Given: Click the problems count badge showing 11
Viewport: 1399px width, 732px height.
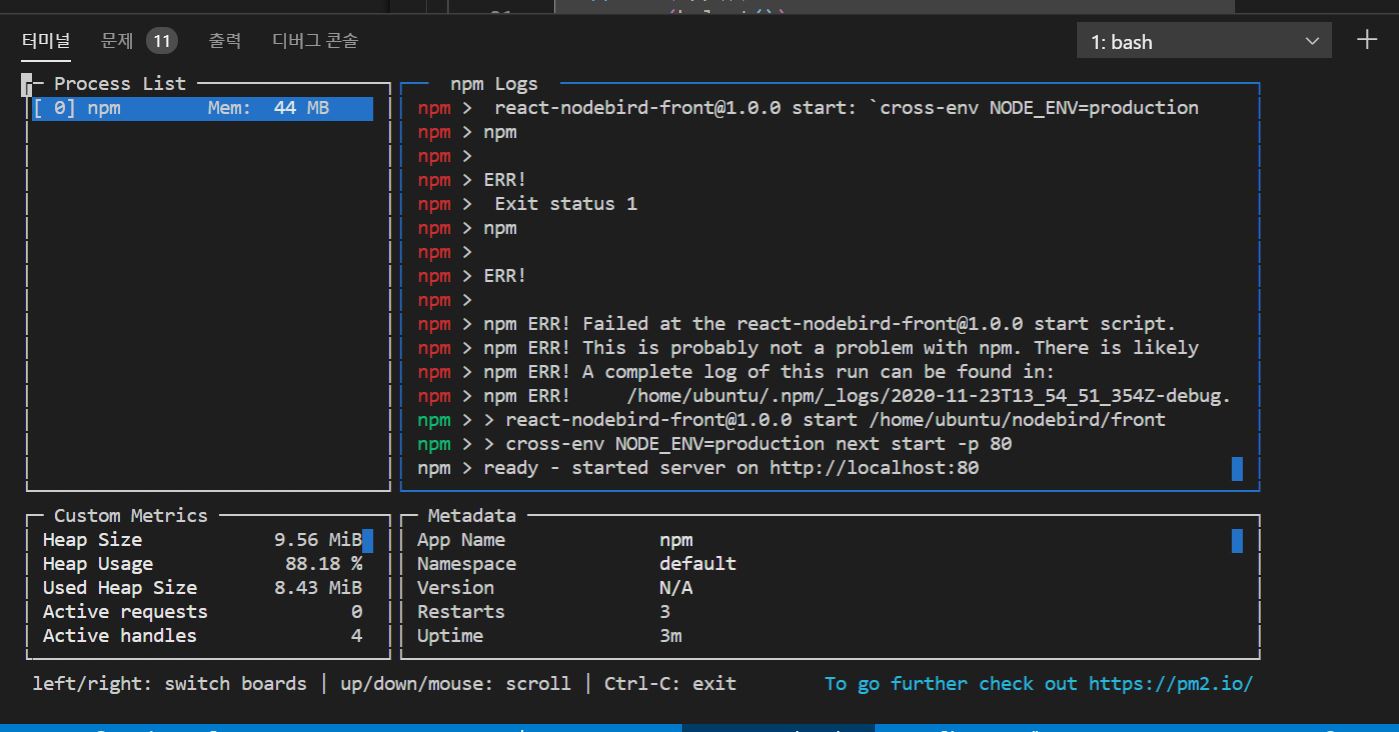Looking at the screenshot, I should pos(161,41).
